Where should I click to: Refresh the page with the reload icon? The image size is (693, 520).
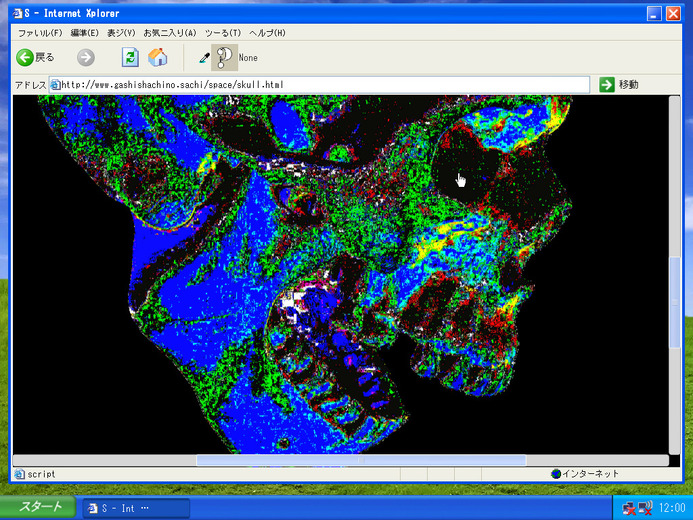pos(130,58)
